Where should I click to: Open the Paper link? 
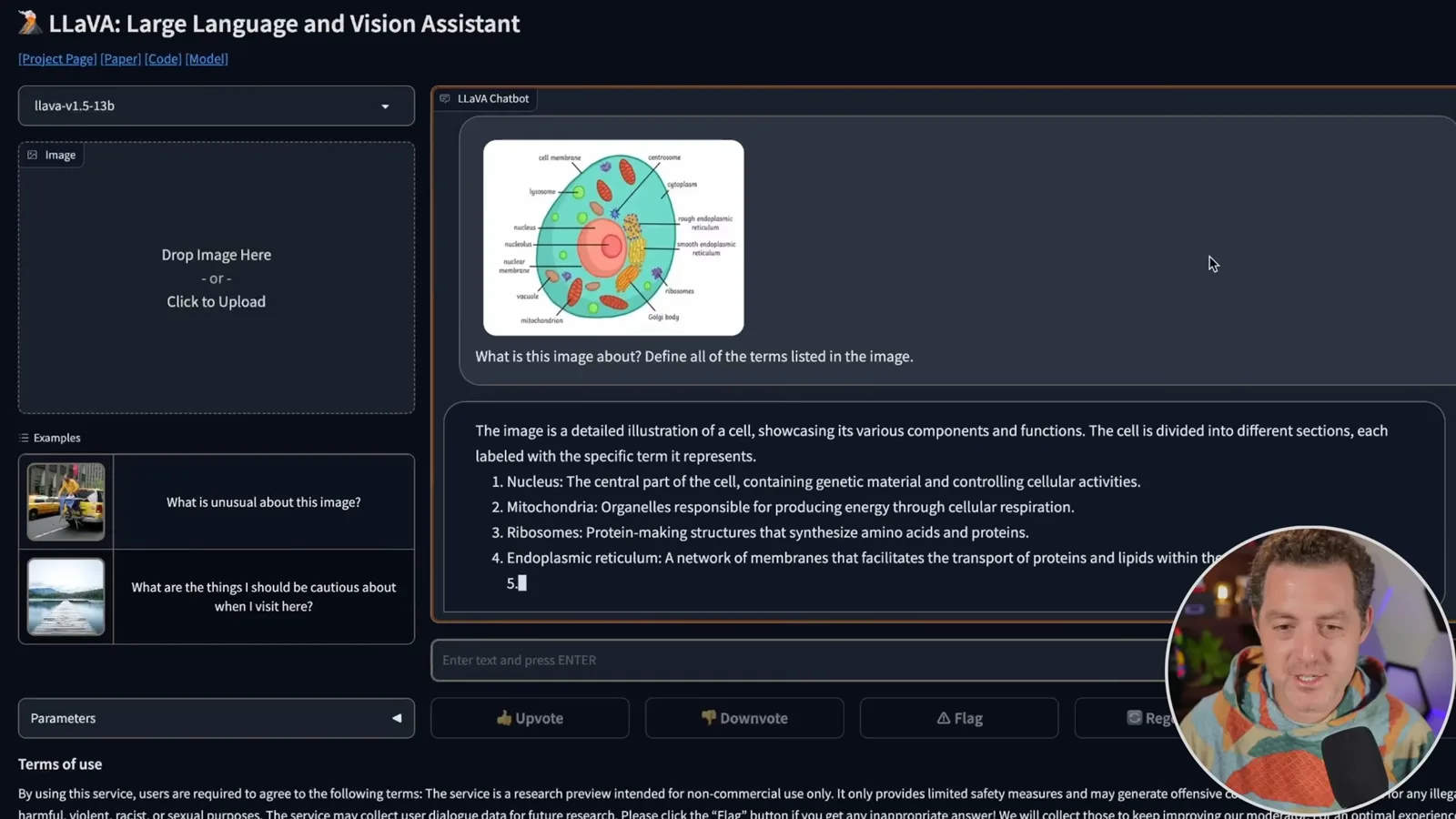[120, 59]
